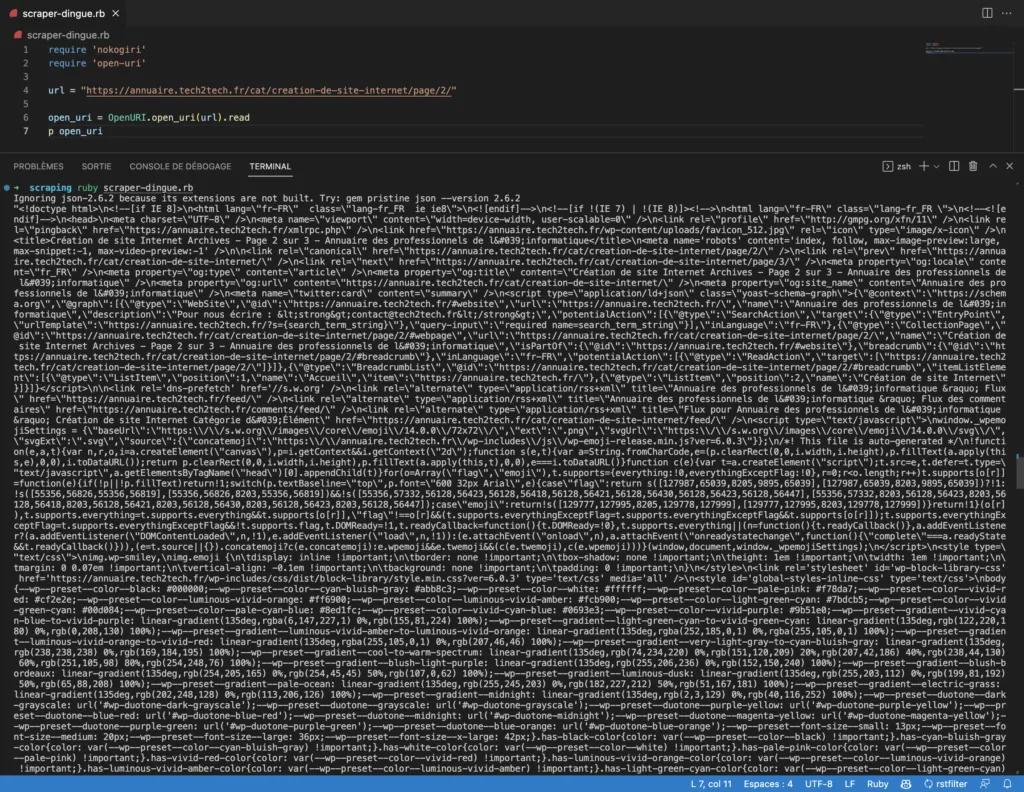Click the rstfilter status bar item
This screenshot has width=1024, height=792.
click(945, 784)
